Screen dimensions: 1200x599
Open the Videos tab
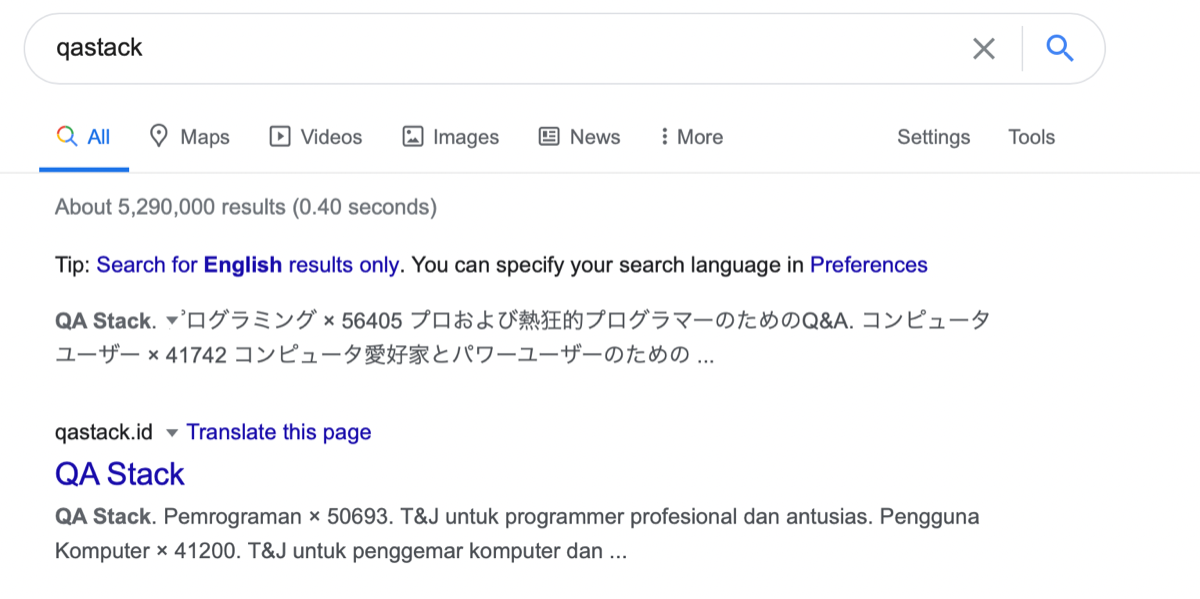click(x=316, y=137)
